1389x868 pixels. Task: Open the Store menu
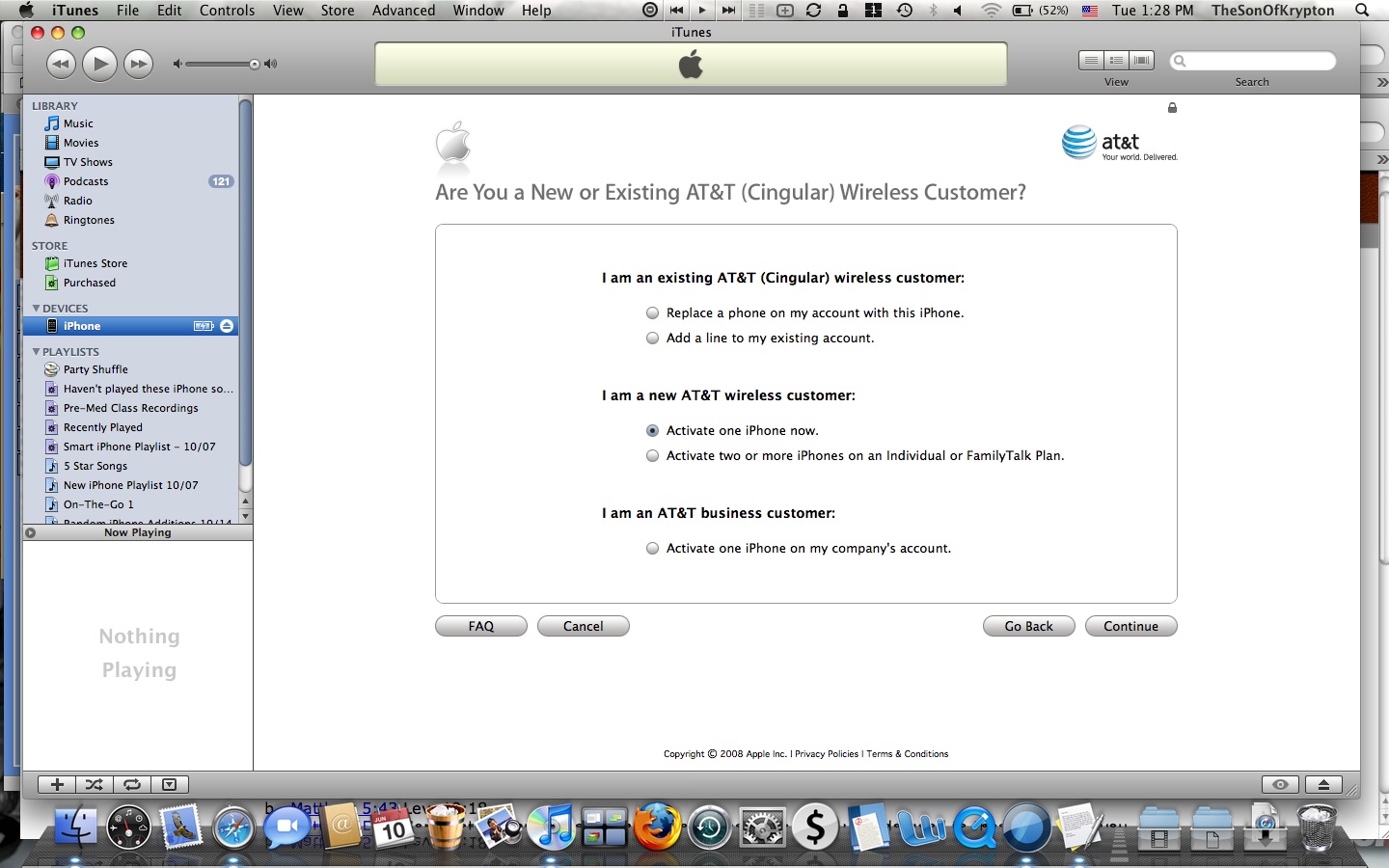[x=338, y=11]
